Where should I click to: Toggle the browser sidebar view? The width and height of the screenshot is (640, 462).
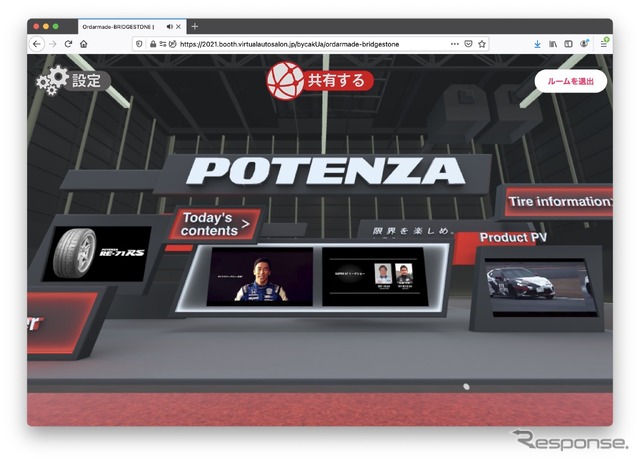coord(568,44)
